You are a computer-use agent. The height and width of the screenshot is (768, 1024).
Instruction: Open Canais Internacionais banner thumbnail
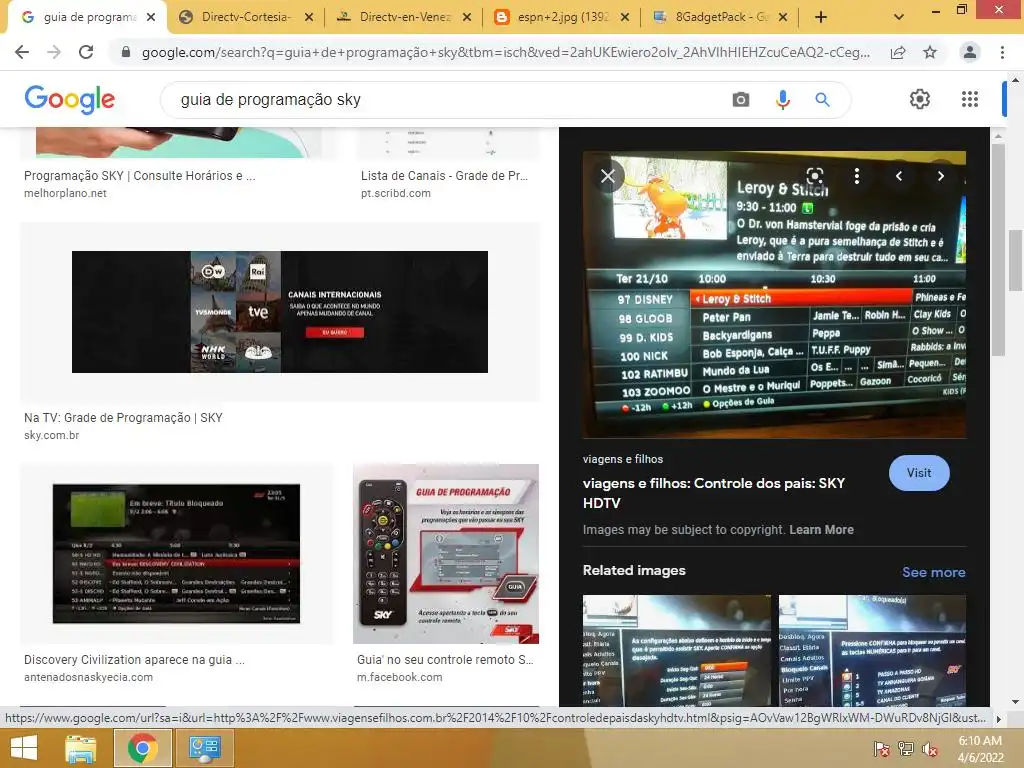pos(280,312)
